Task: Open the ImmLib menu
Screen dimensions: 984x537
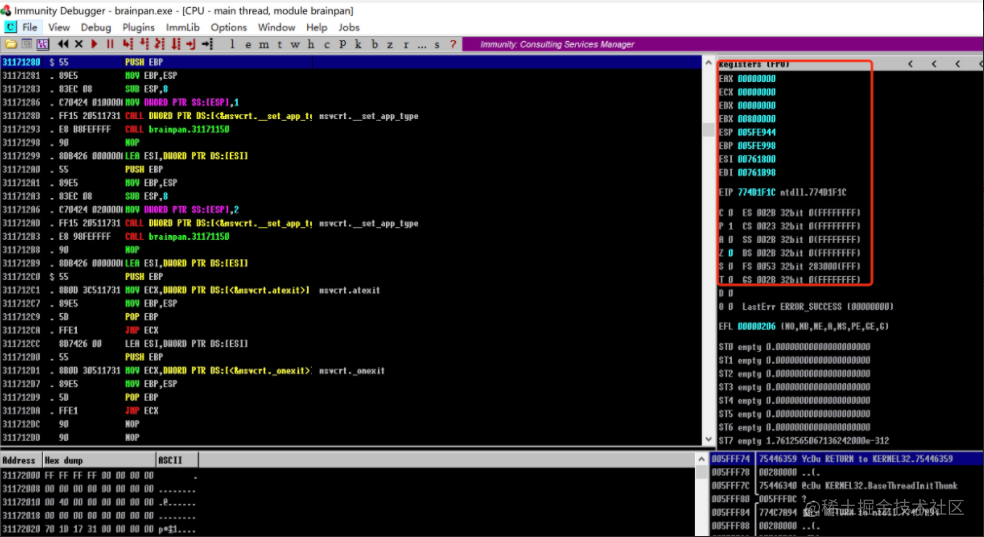Action: point(182,27)
